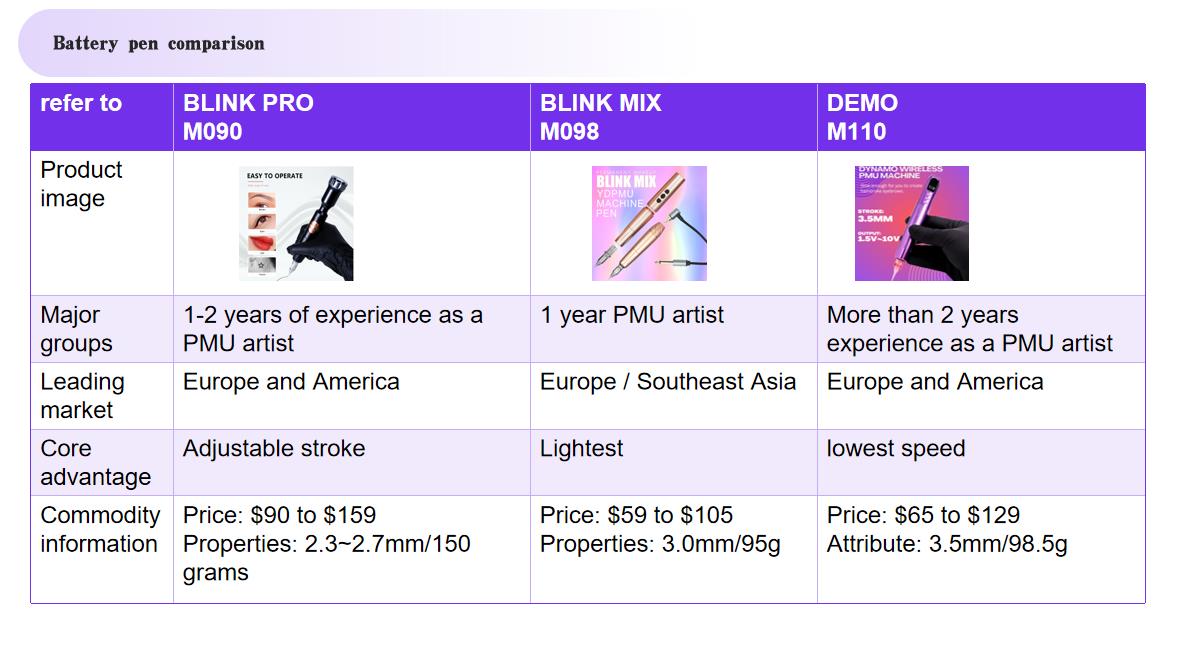Screen dimensions: 1189x654
Task: Select the 'BLINK PRO M090' column header
Action: [352, 117]
